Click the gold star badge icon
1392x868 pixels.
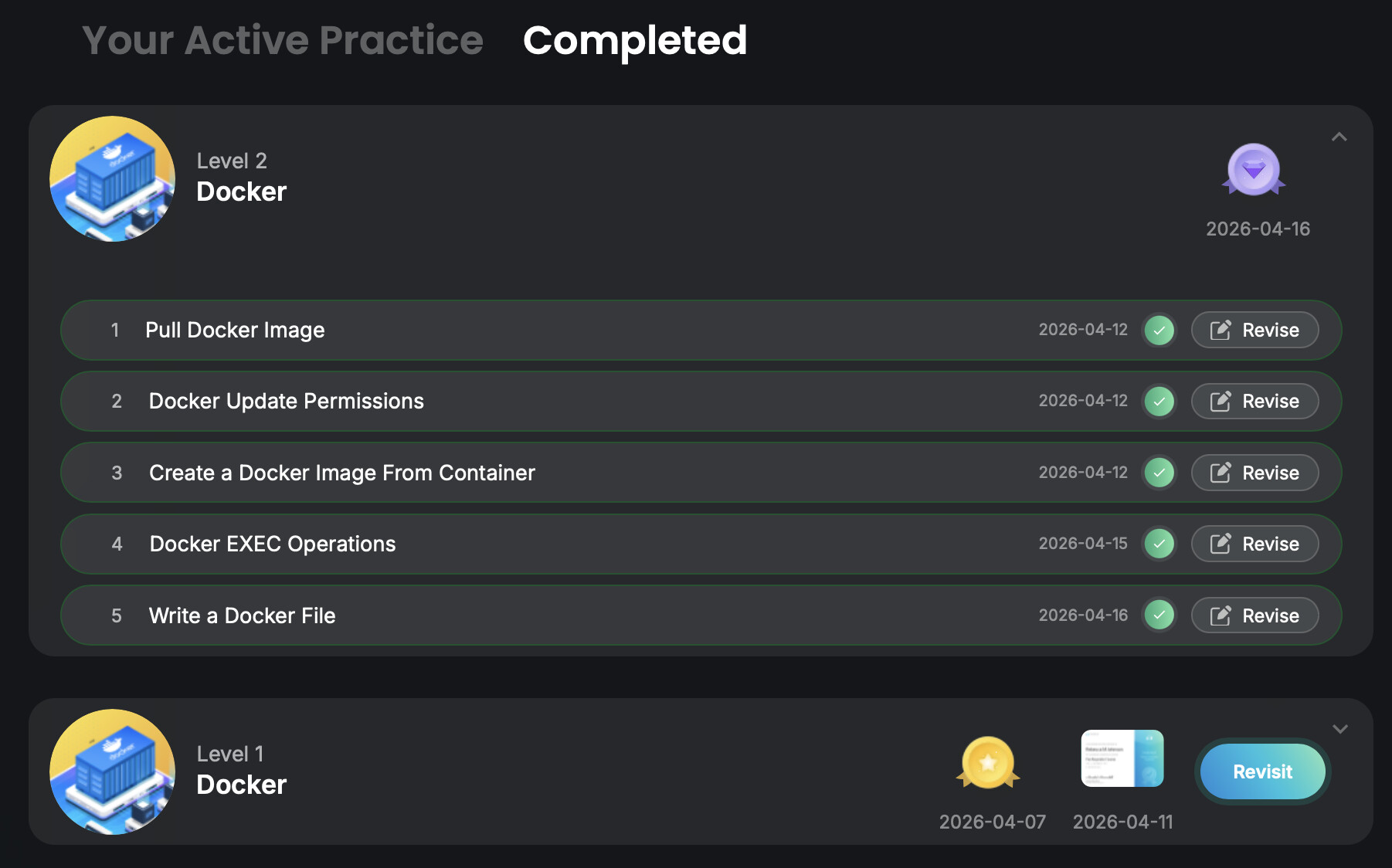988,763
